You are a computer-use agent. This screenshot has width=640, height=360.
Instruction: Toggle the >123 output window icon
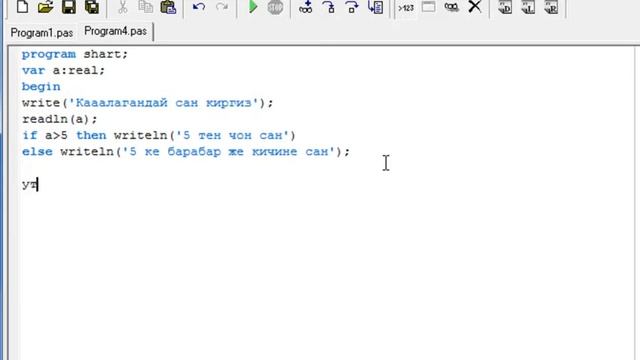click(406, 7)
